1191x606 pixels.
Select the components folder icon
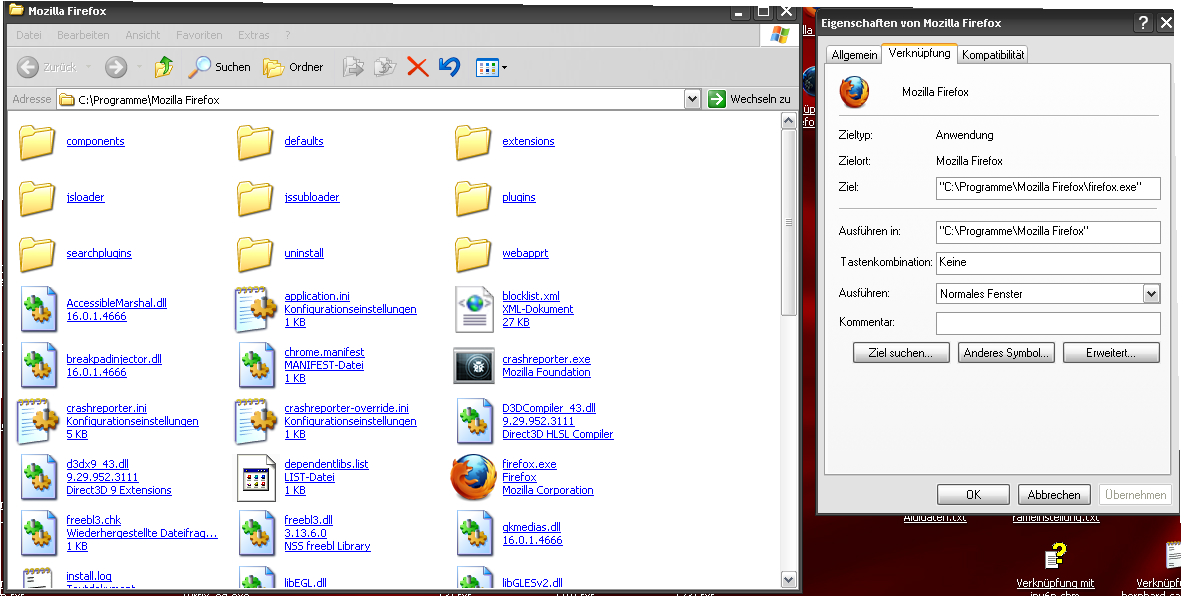[x=36, y=142]
